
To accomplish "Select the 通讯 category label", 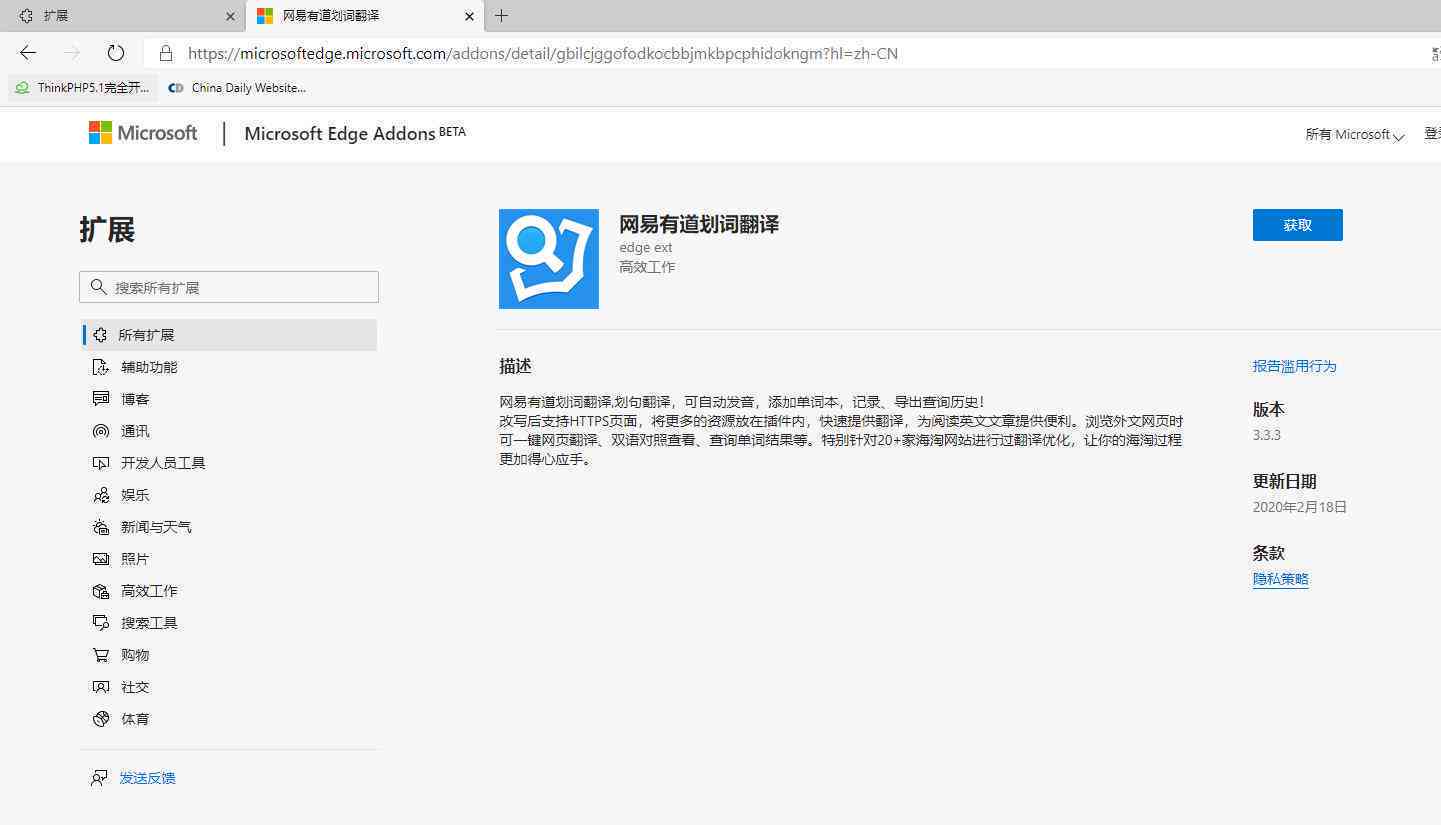I will click(135, 431).
